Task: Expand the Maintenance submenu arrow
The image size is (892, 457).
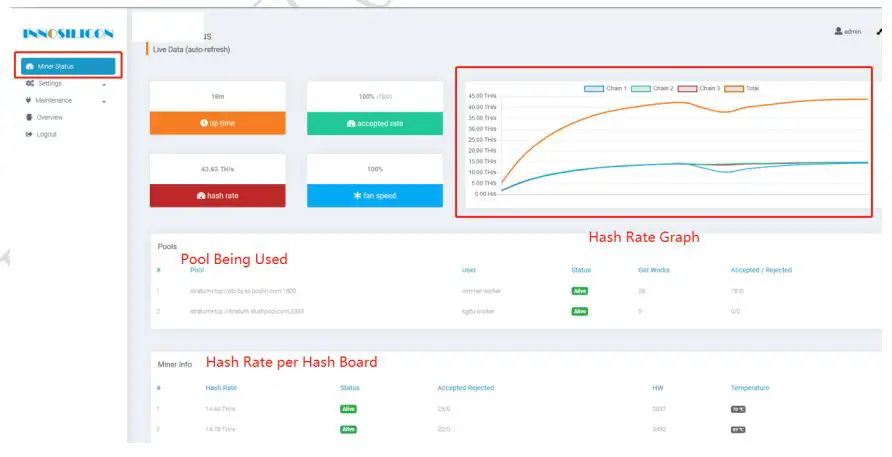Action: tap(104, 102)
